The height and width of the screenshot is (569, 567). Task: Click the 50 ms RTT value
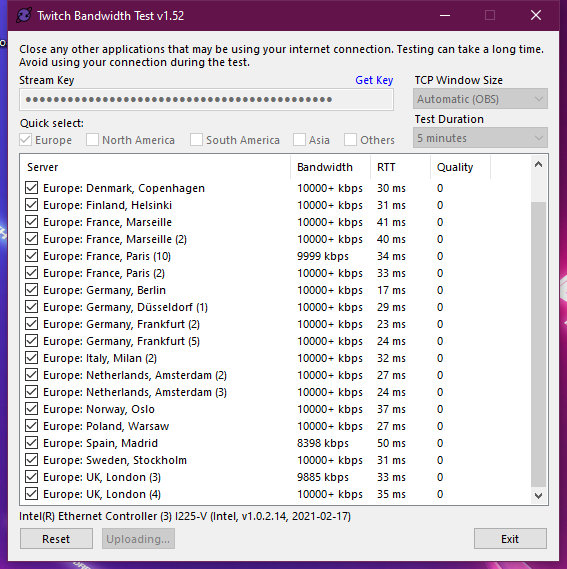point(391,443)
